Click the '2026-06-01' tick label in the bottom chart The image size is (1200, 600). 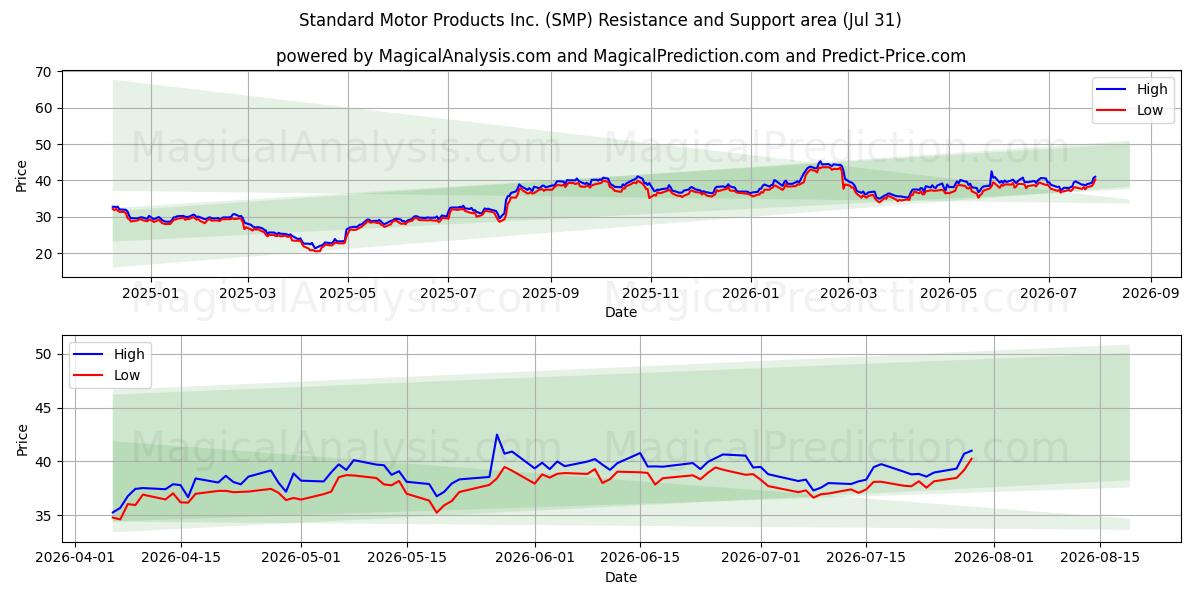click(535, 559)
